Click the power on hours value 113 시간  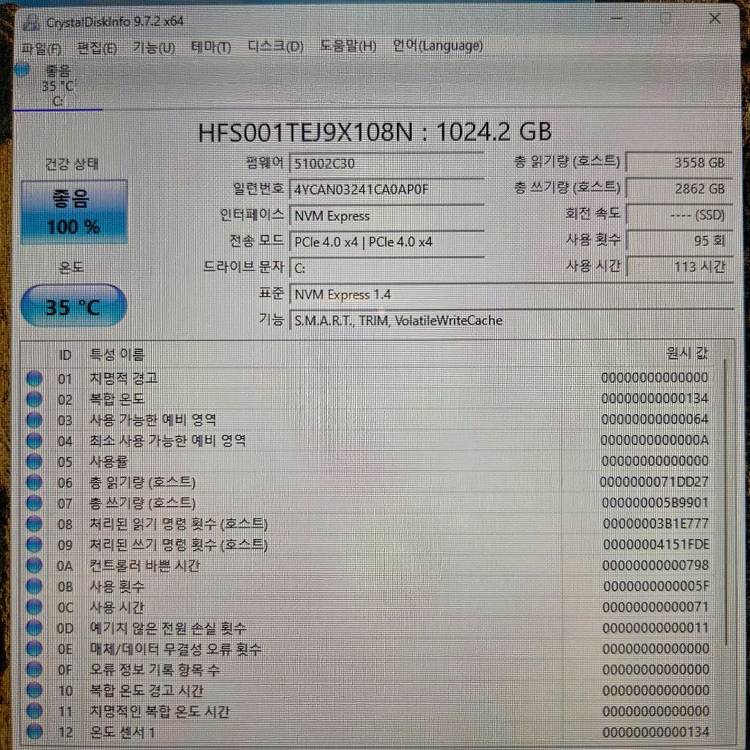point(679,267)
